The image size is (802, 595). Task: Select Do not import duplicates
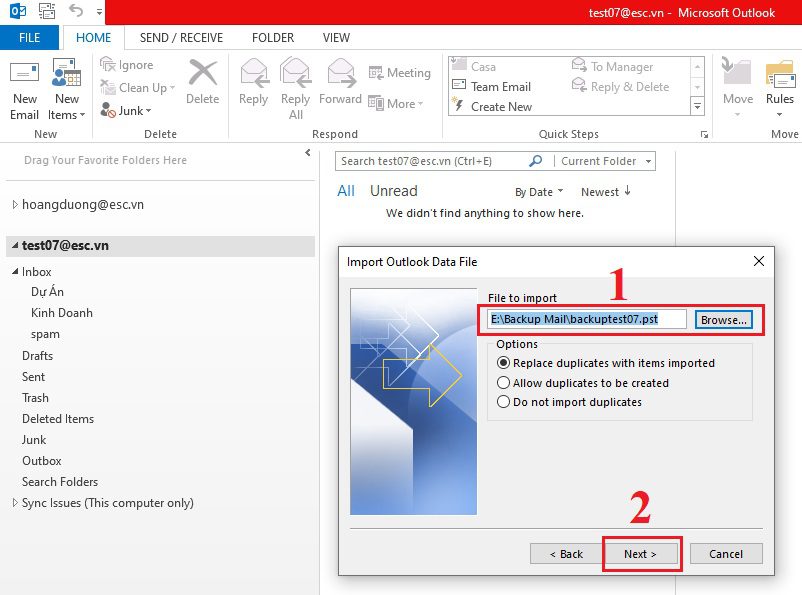(x=569, y=402)
